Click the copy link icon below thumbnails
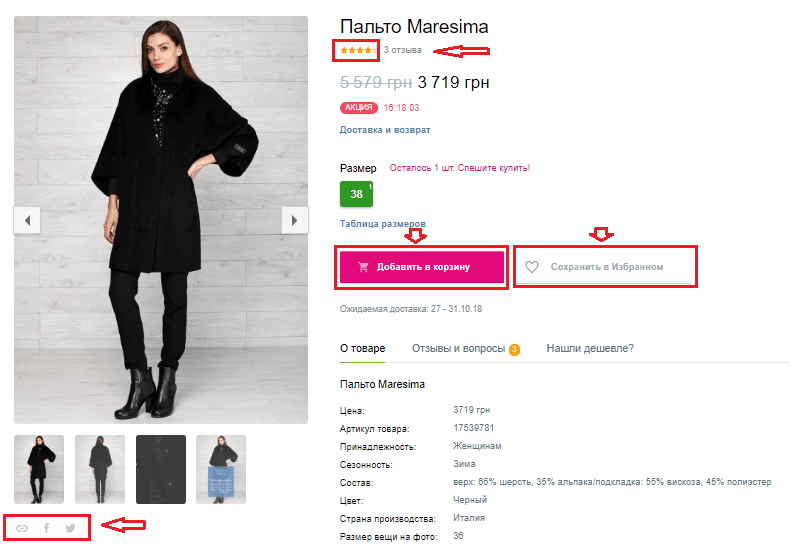The image size is (789, 549). coord(22,528)
